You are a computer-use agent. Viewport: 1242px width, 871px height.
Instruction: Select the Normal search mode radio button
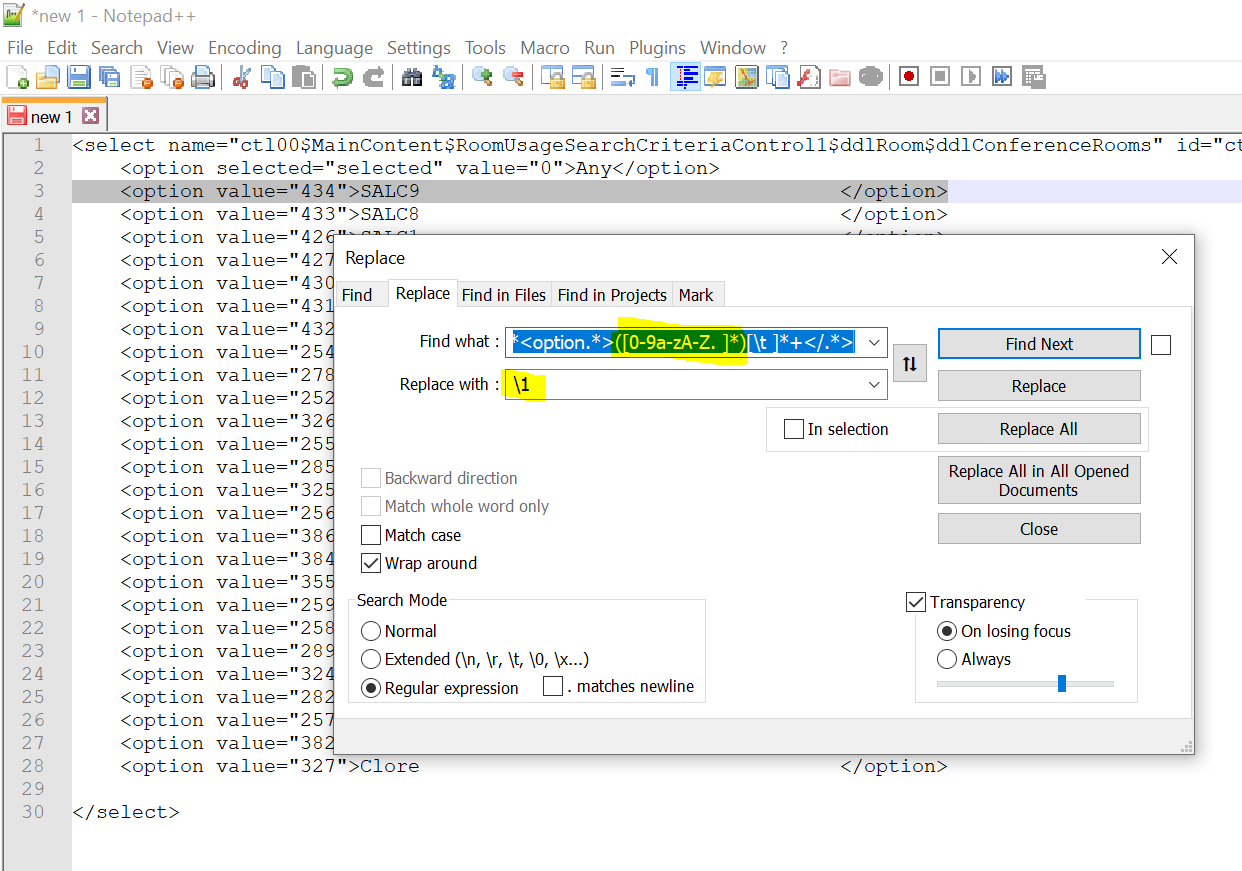point(371,631)
